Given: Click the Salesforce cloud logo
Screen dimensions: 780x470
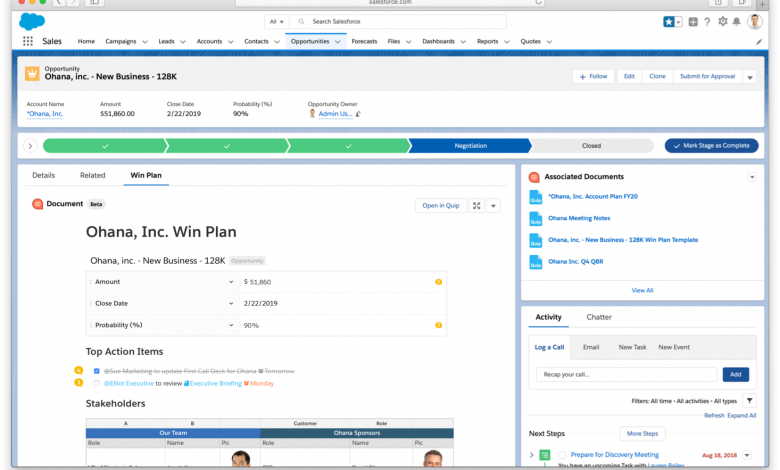Looking at the screenshot, I should (x=32, y=22).
